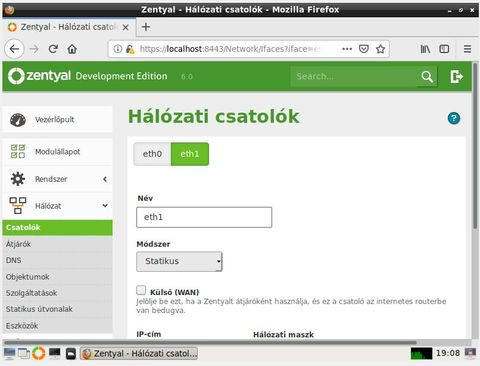Open the Firefox hamburger menu
The height and width of the screenshot is (366, 480).
pyautogui.click(x=467, y=49)
